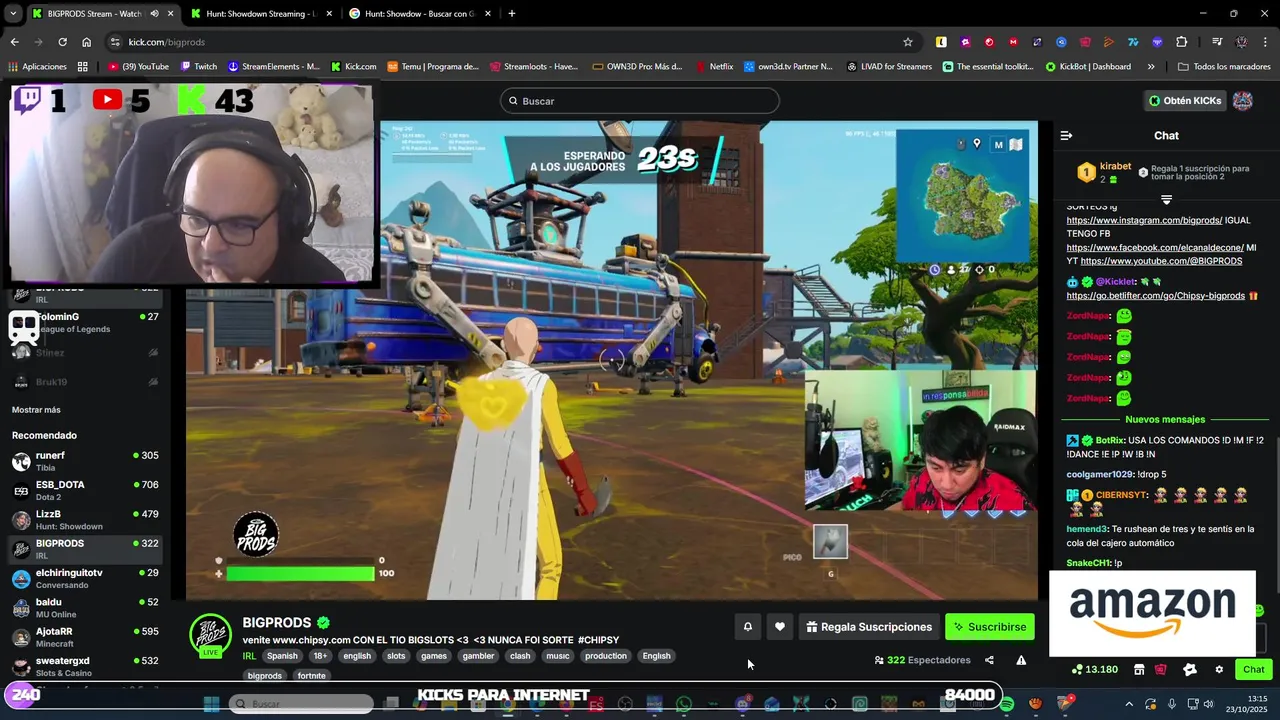Bookmark this page with the star icon
The image size is (1280, 720).
pyautogui.click(x=908, y=42)
